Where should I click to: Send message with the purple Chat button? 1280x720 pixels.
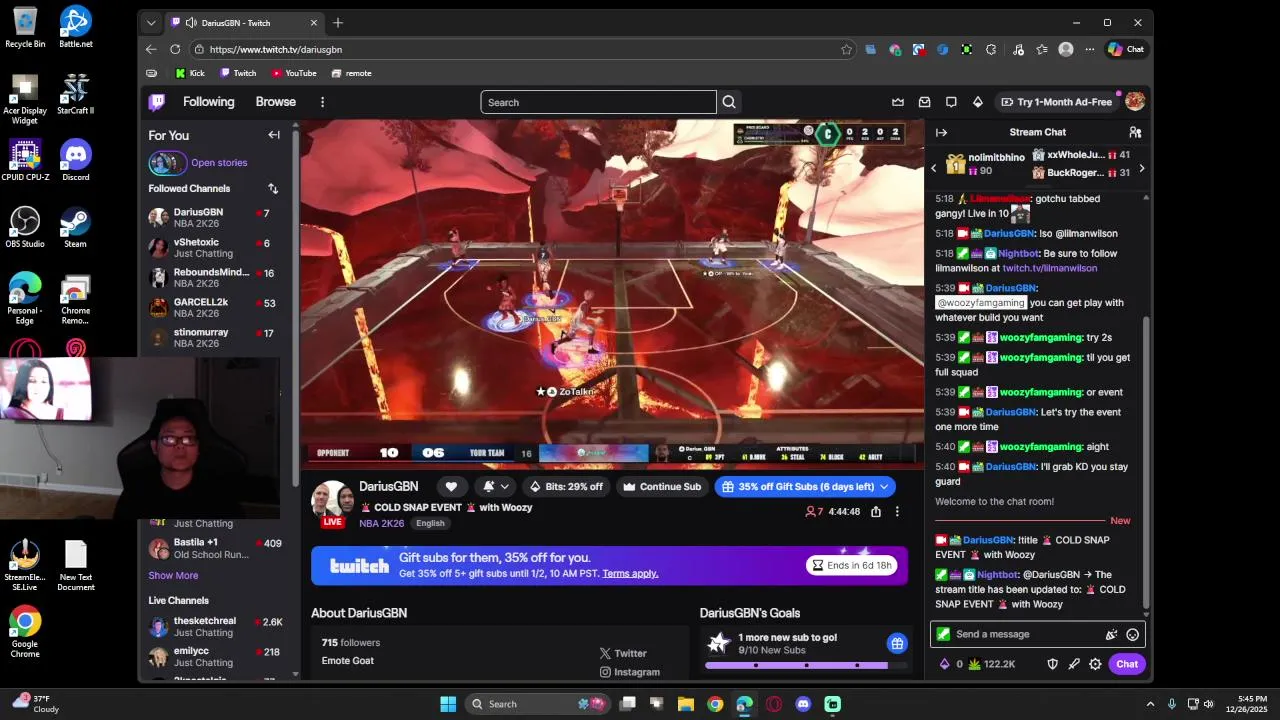(x=1127, y=664)
